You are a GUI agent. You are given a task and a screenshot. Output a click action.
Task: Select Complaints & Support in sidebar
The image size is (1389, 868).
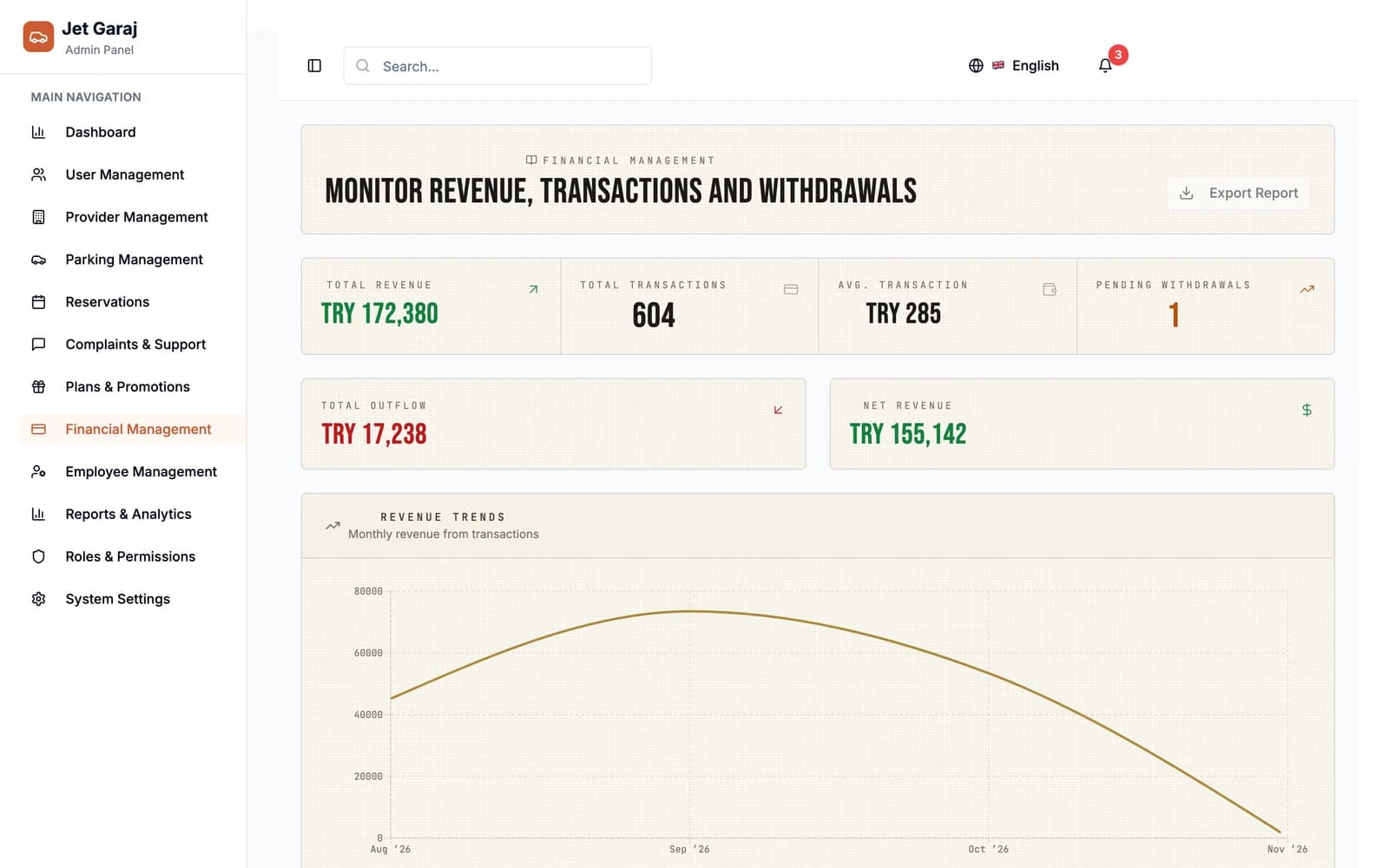click(132, 345)
